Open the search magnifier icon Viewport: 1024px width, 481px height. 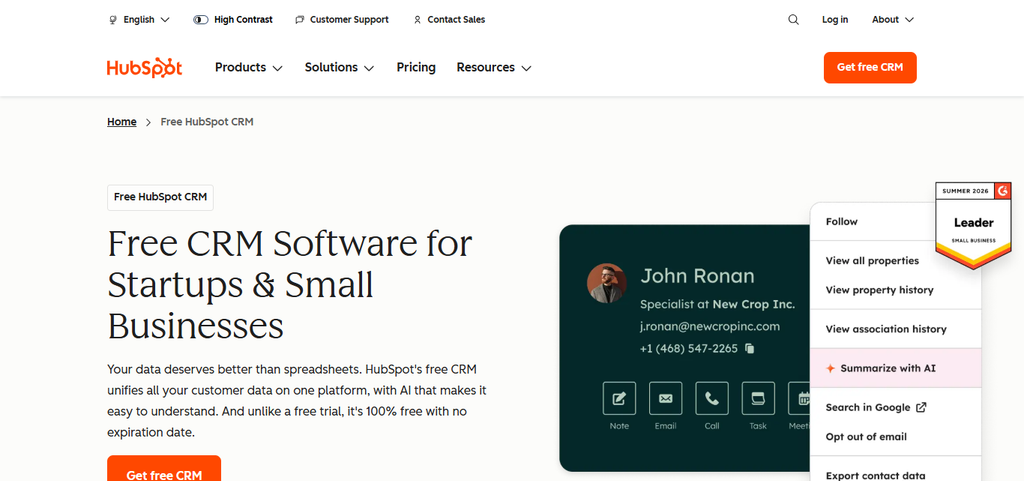coord(793,20)
